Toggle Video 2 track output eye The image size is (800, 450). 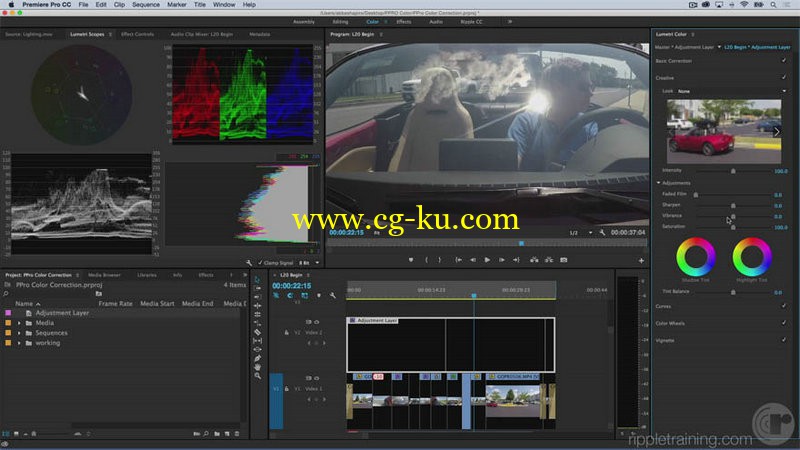317,322
